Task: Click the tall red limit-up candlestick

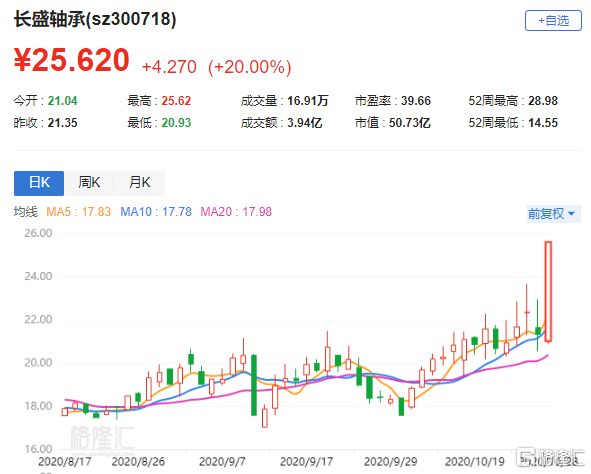Action: [x=548, y=292]
